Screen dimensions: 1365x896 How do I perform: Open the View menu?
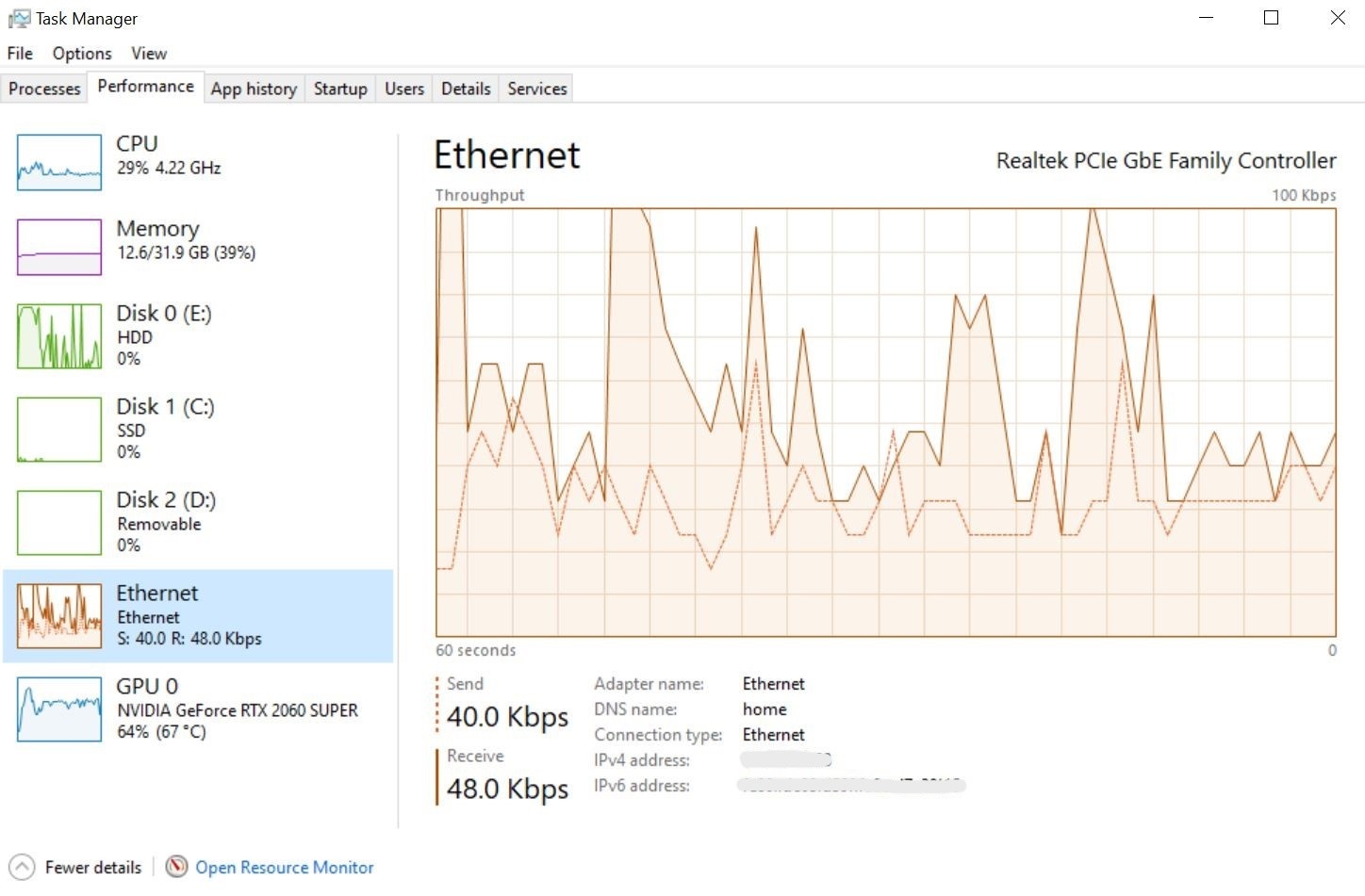click(x=149, y=54)
